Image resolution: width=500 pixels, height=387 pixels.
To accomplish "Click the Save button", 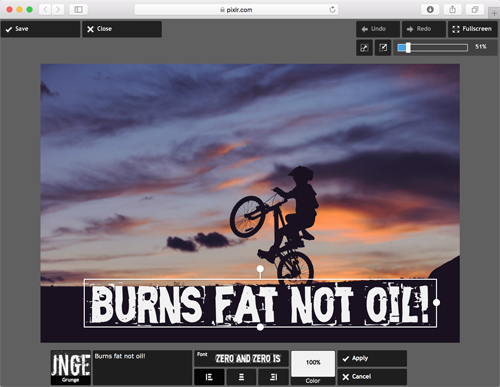I will [40, 29].
